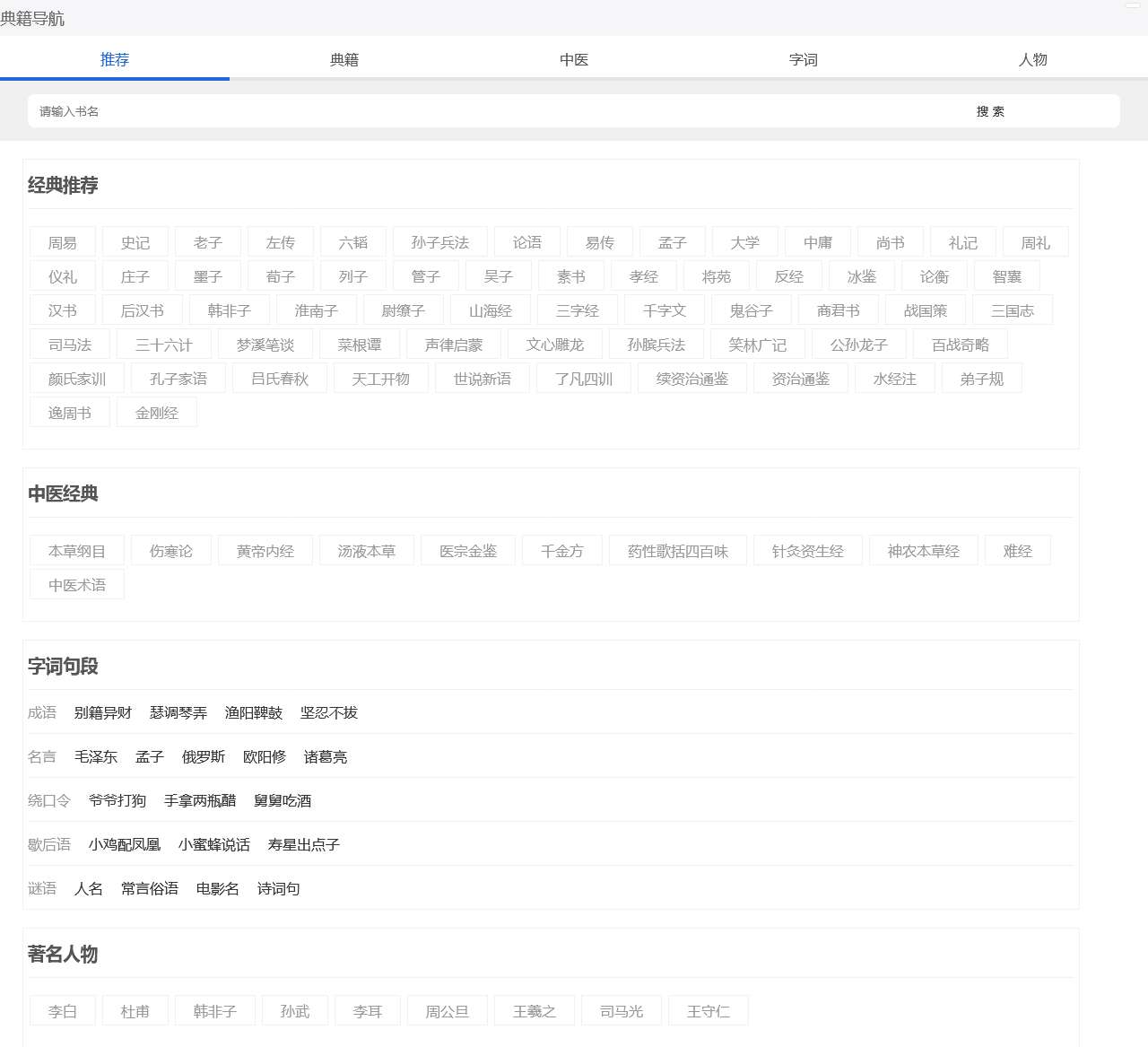1148x1047 pixels.
Task: Select the 推荐 tab
Action: pos(115,59)
